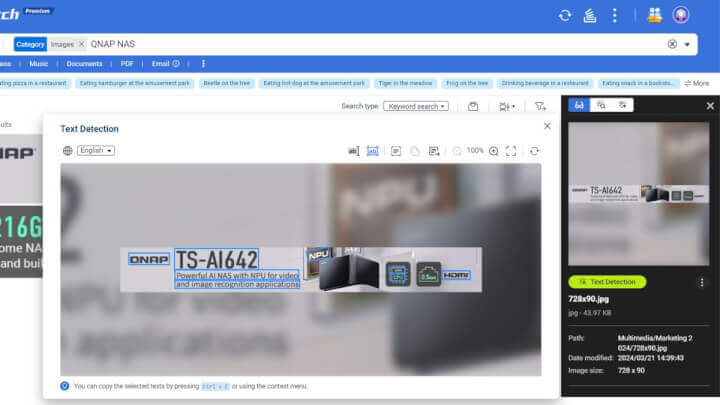Click the info icon next to Email
The width and height of the screenshot is (720, 405).
(176, 64)
